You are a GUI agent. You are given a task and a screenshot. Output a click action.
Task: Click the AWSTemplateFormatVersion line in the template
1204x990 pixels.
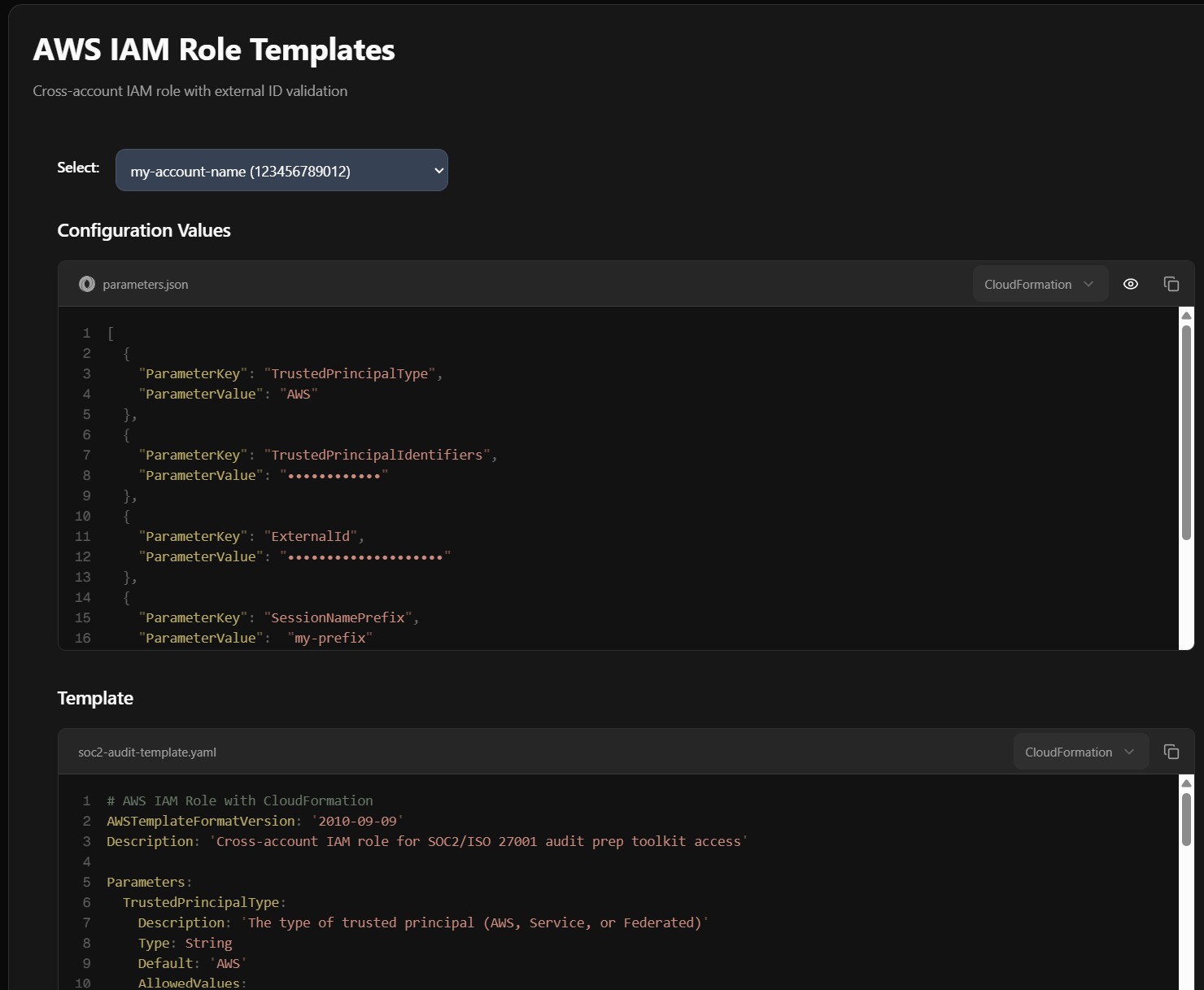255,822
